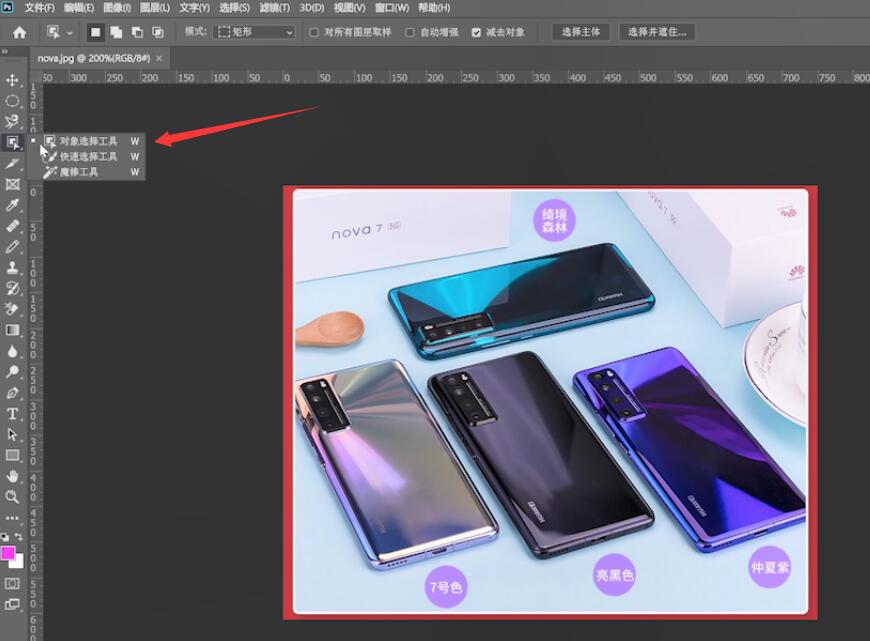Click the 选择并遮住... button
870x641 pixels.
(x=657, y=32)
